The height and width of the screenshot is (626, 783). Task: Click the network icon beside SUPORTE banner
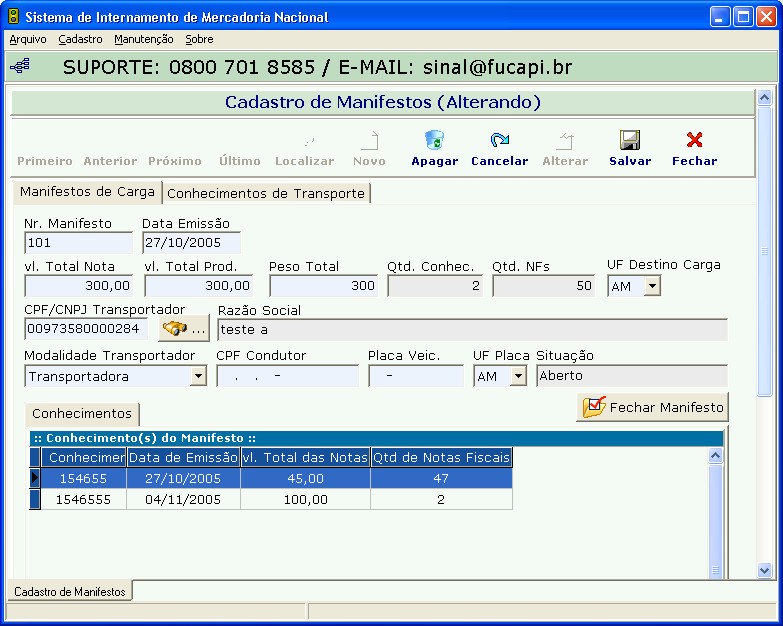(x=20, y=67)
